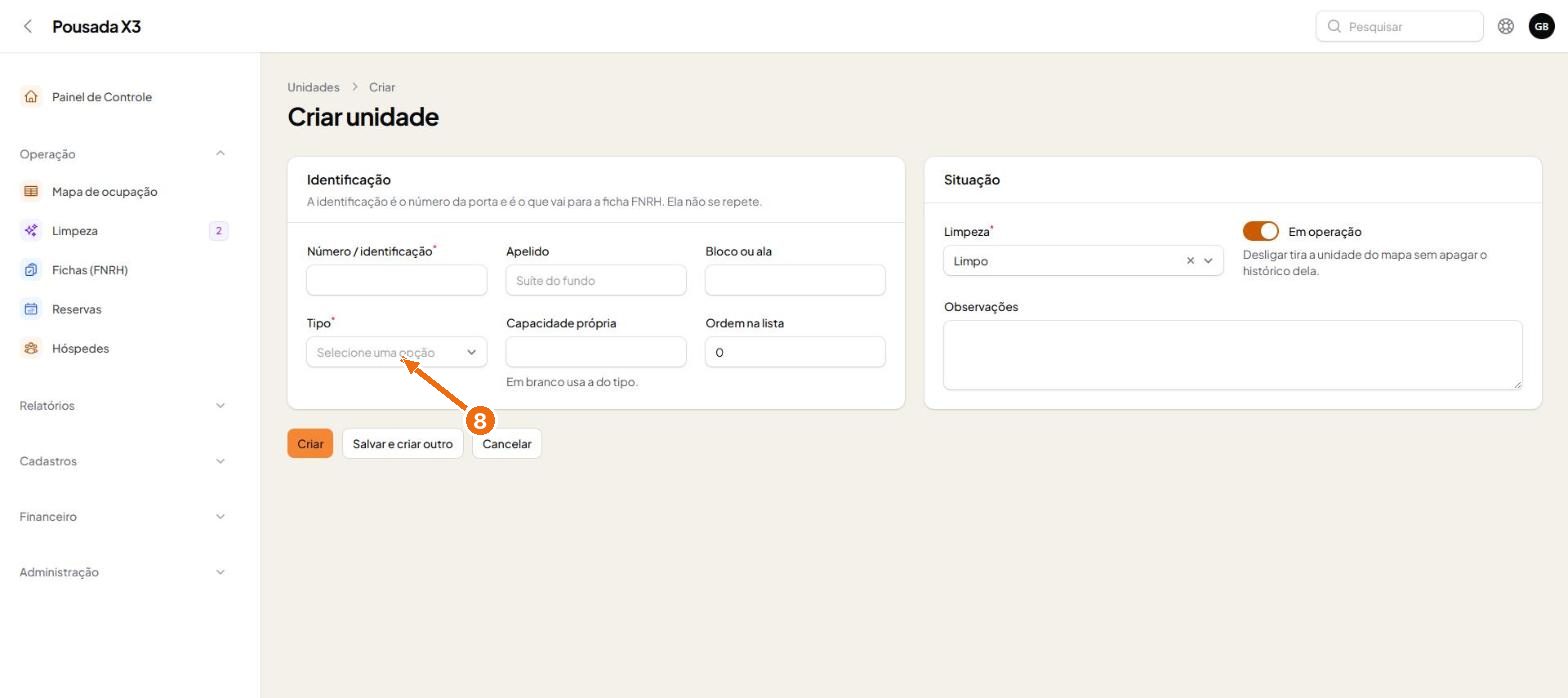Open the theme switcher icon in header
The width and height of the screenshot is (1568, 698).
click(1505, 26)
